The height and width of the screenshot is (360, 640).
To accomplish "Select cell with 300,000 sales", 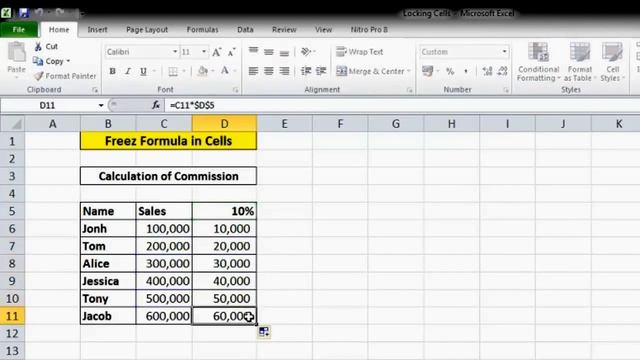I will [x=164, y=263].
